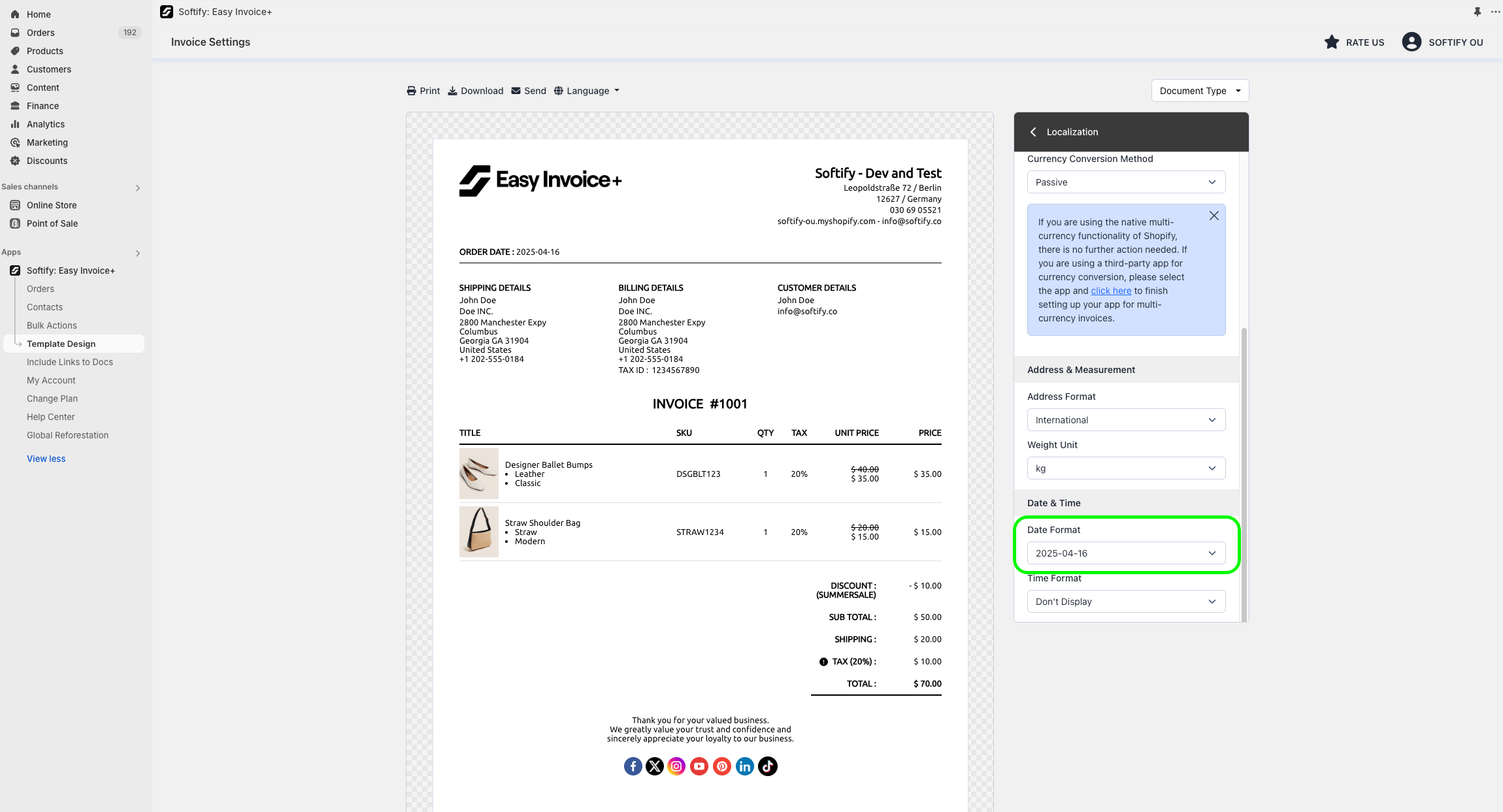Click the Facebook icon on invoice
1503x812 pixels.
pyautogui.click(x=633, y=766)
